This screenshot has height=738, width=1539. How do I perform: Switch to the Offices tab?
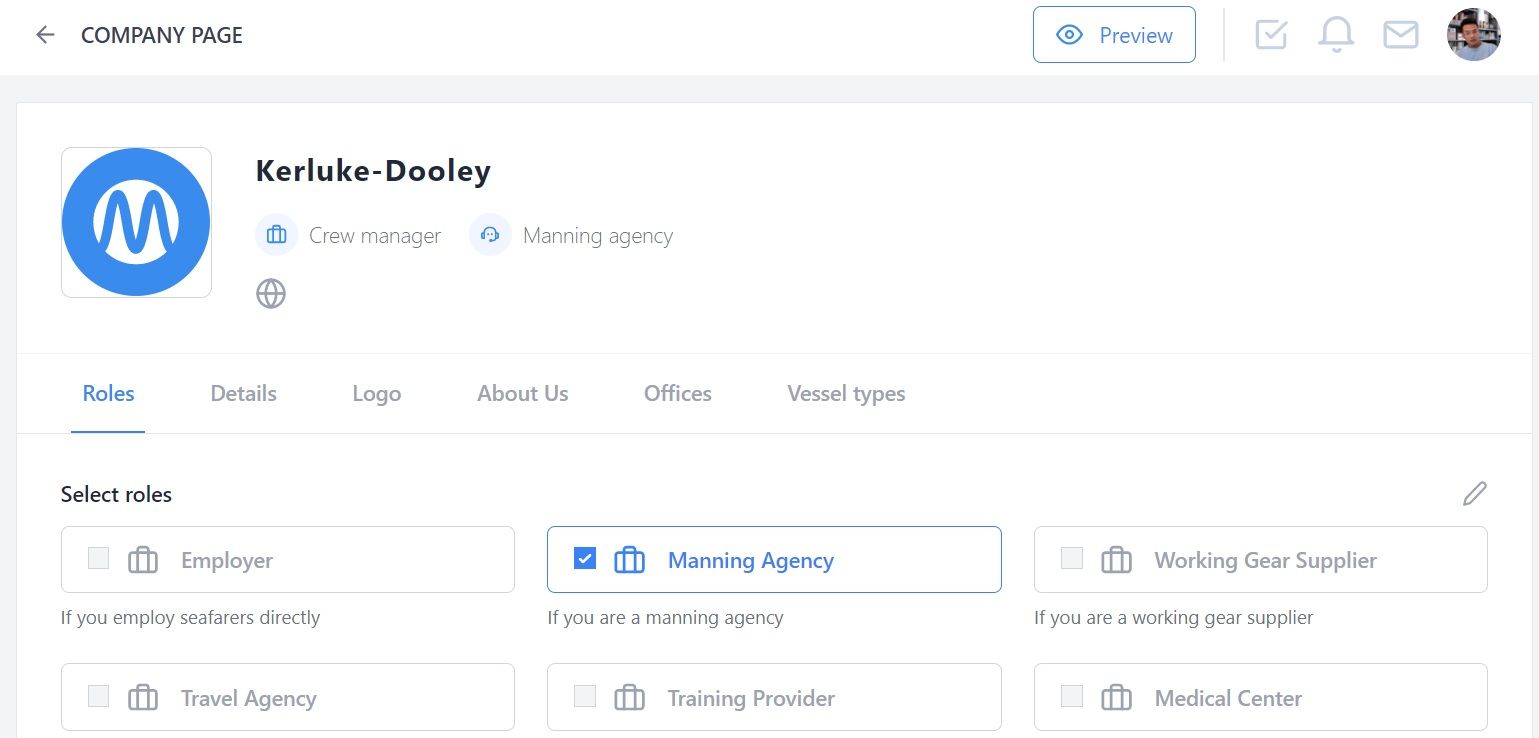coord(678,394)
